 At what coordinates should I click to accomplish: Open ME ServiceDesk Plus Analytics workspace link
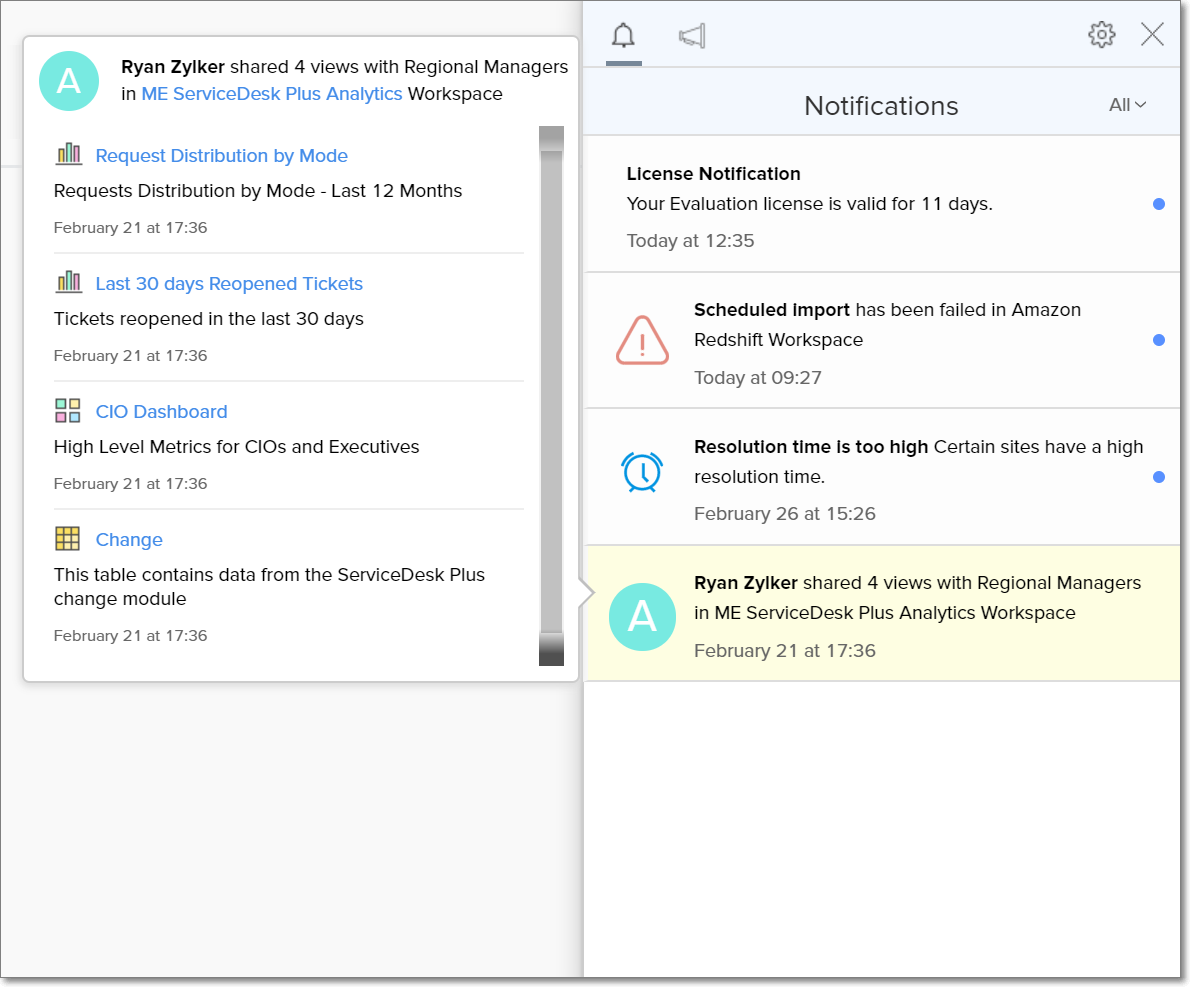click(x=272, y=94)
